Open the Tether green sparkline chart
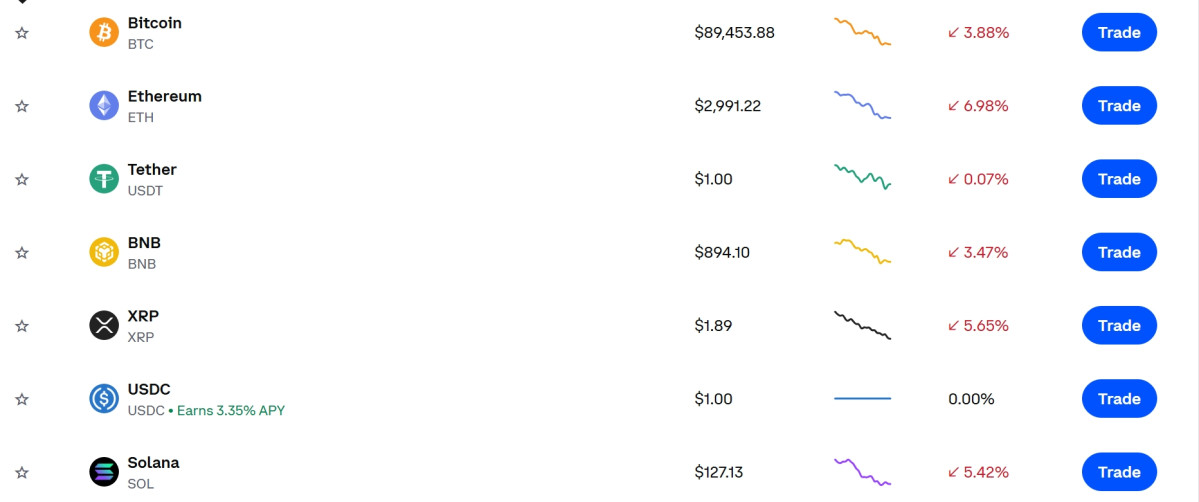Screen dimensions: 1199x502 (862, 177)
